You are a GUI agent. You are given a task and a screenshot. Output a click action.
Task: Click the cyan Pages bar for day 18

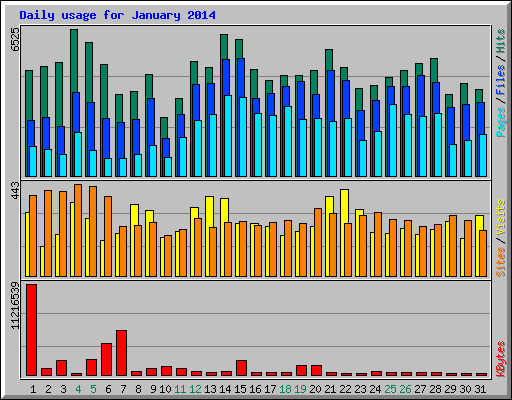click(x=288, y=141)
